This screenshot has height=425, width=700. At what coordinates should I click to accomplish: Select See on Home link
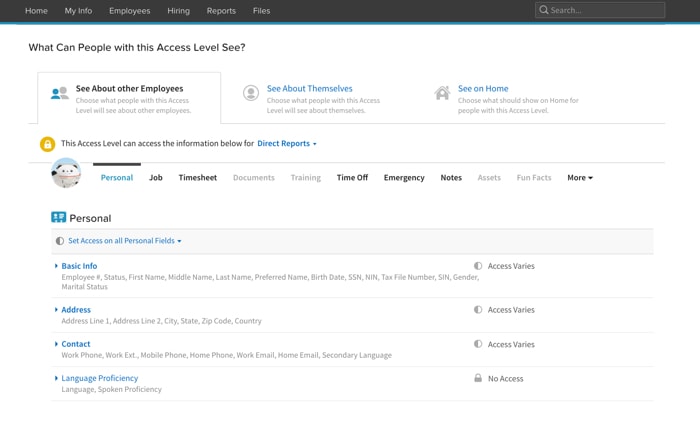click(x=483, y=89)
